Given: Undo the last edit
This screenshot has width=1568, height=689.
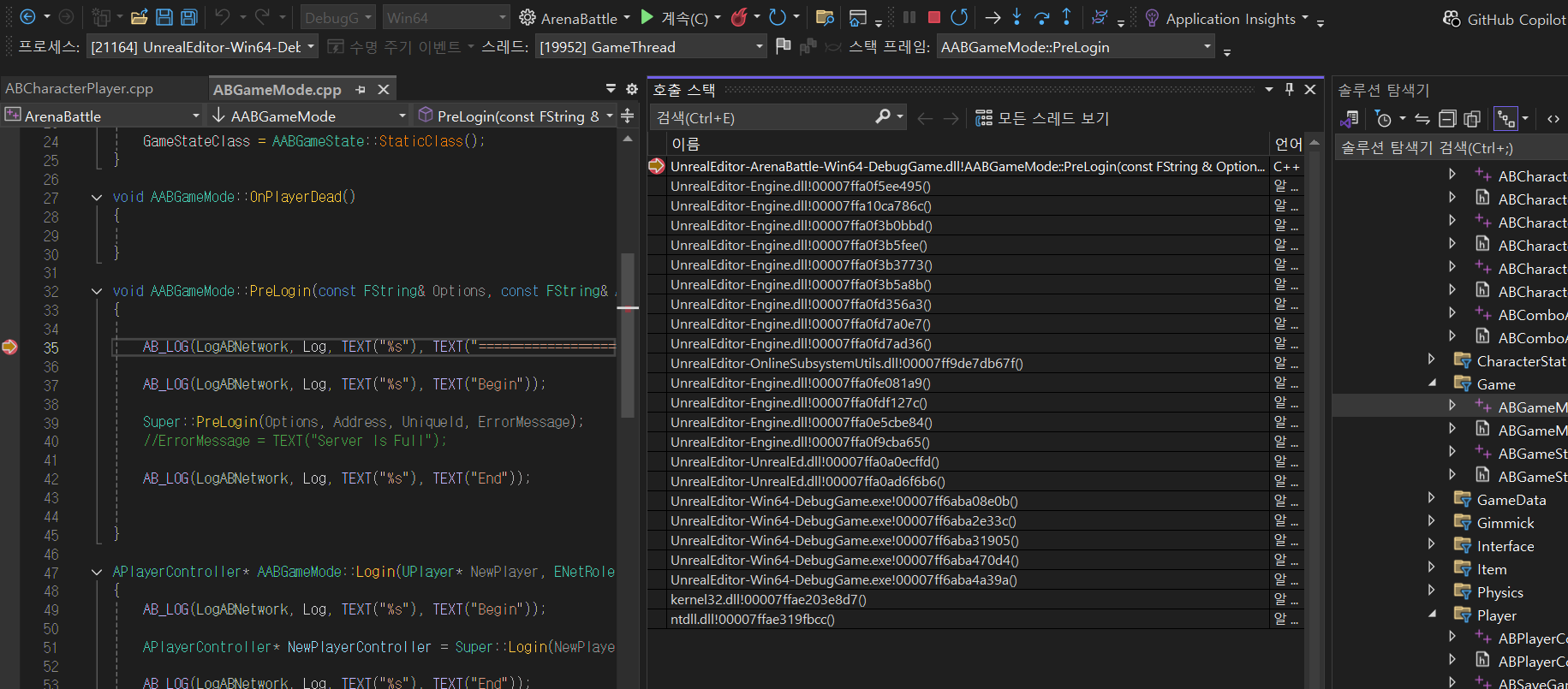Looking at the screenshot, I should point(223,16).
